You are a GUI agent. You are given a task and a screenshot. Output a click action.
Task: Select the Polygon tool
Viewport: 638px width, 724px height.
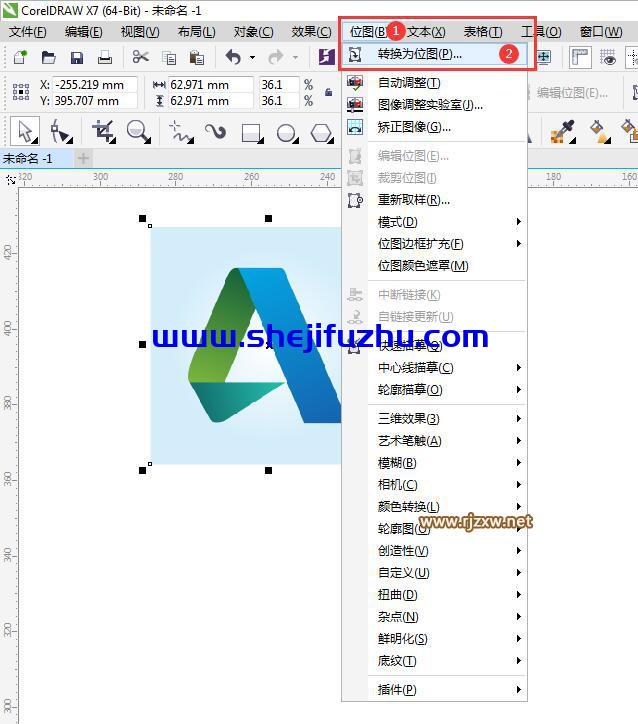pyautogui.click(x=322, y=133)
